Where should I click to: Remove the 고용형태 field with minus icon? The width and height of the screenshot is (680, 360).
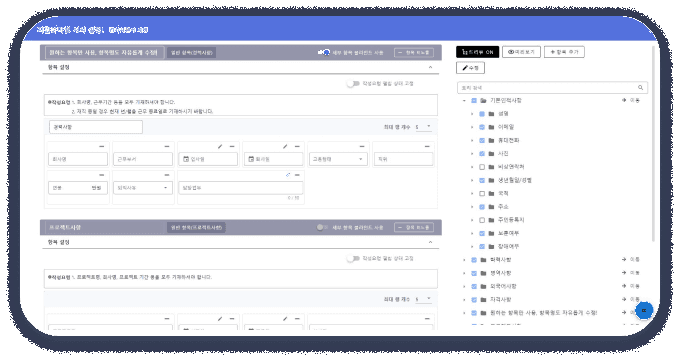click(362, 147)
